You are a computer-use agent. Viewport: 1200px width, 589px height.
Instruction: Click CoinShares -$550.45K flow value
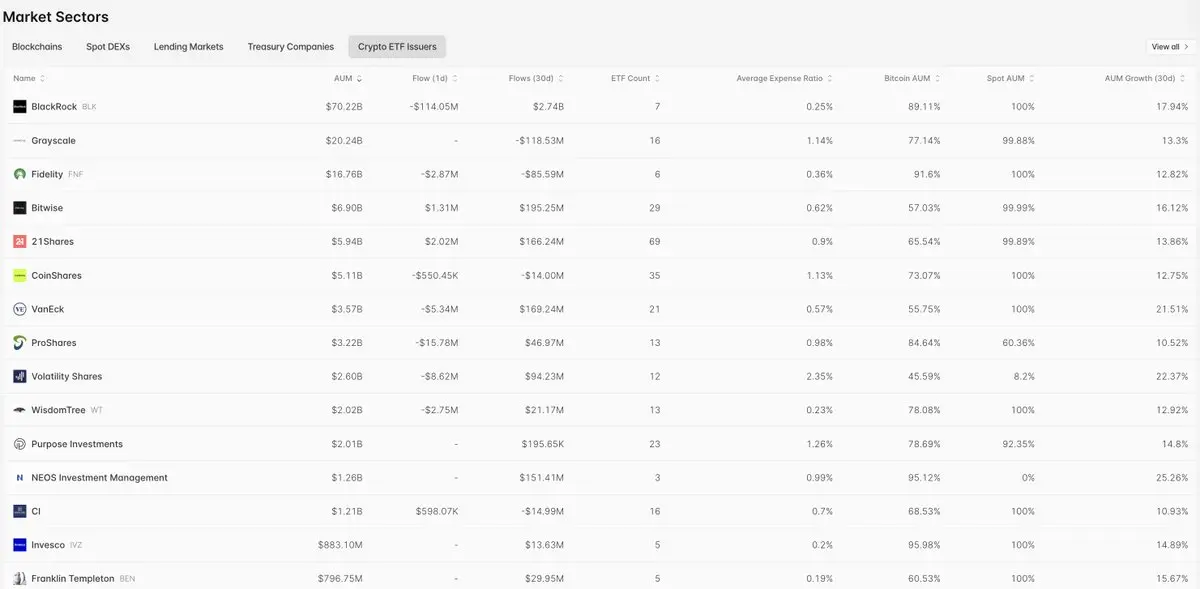click(x=435, y=275)
